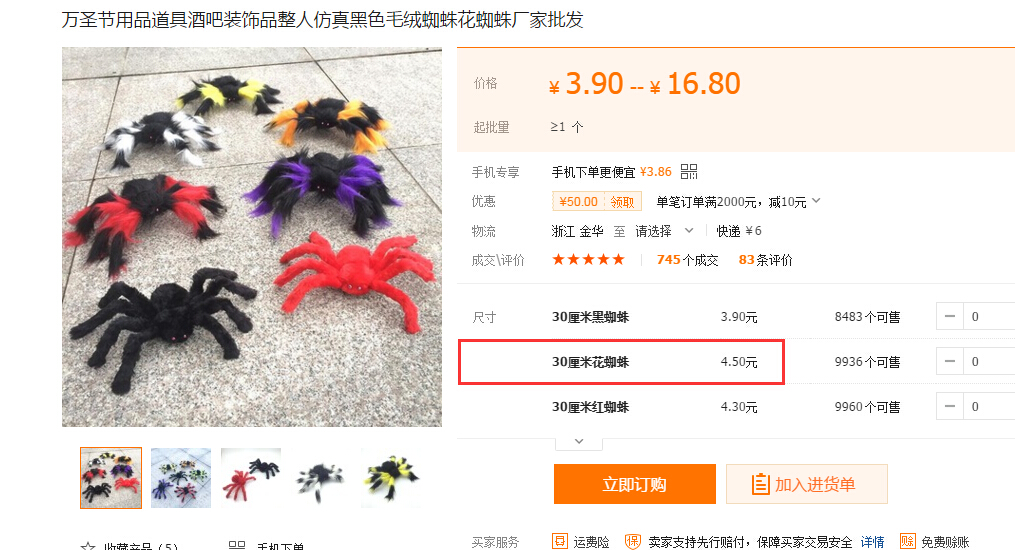Open the 请选择 destination dropdown
The height and width of the screenshot is (550, 1015).
point(664,231)
